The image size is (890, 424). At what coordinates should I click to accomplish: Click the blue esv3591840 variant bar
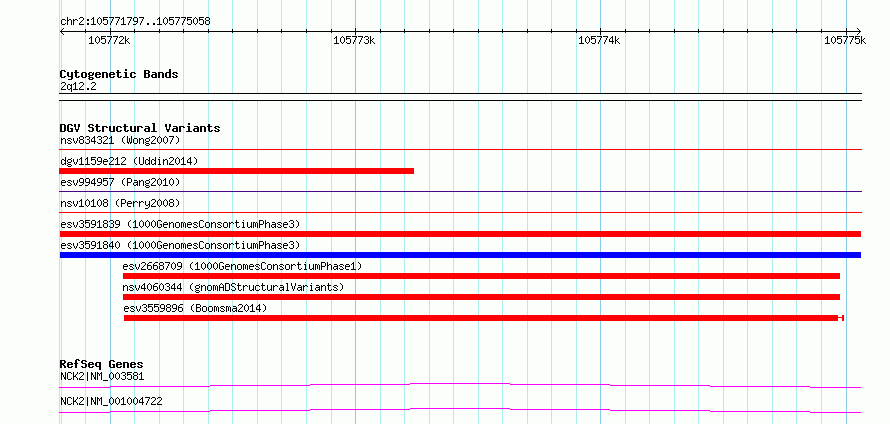(x=460, y=255)
